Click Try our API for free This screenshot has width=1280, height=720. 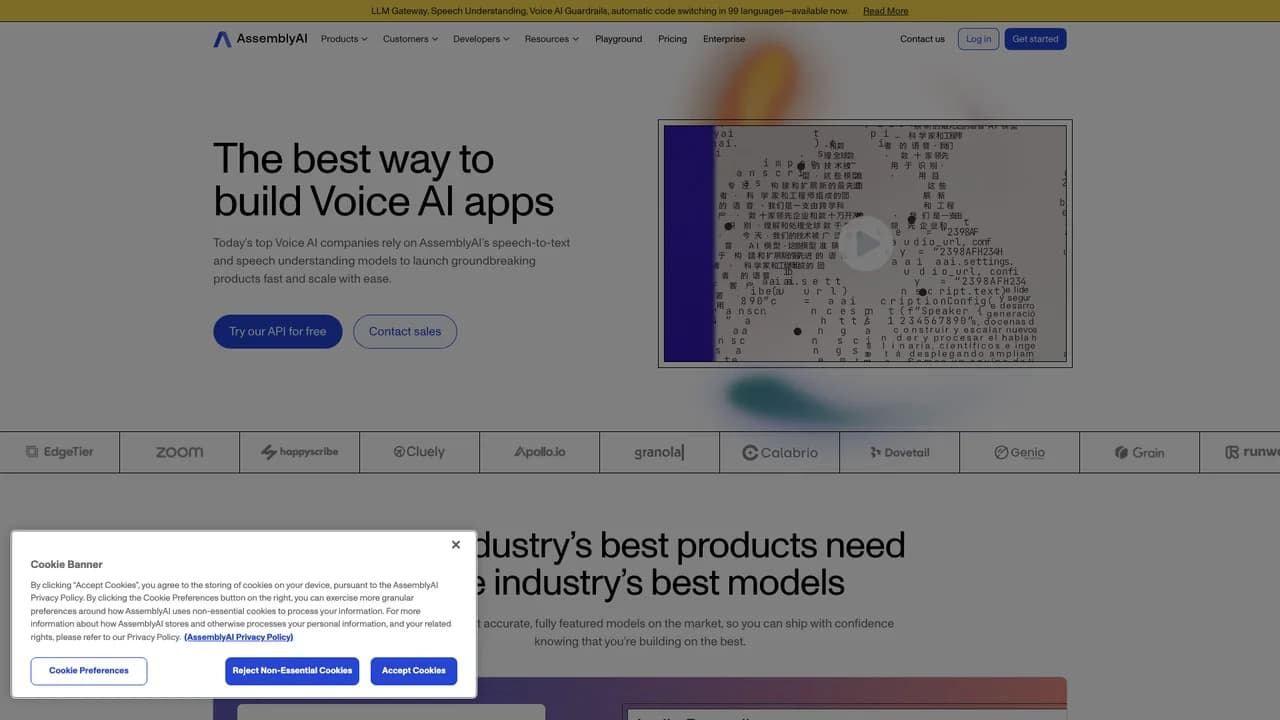pos(277,332)
